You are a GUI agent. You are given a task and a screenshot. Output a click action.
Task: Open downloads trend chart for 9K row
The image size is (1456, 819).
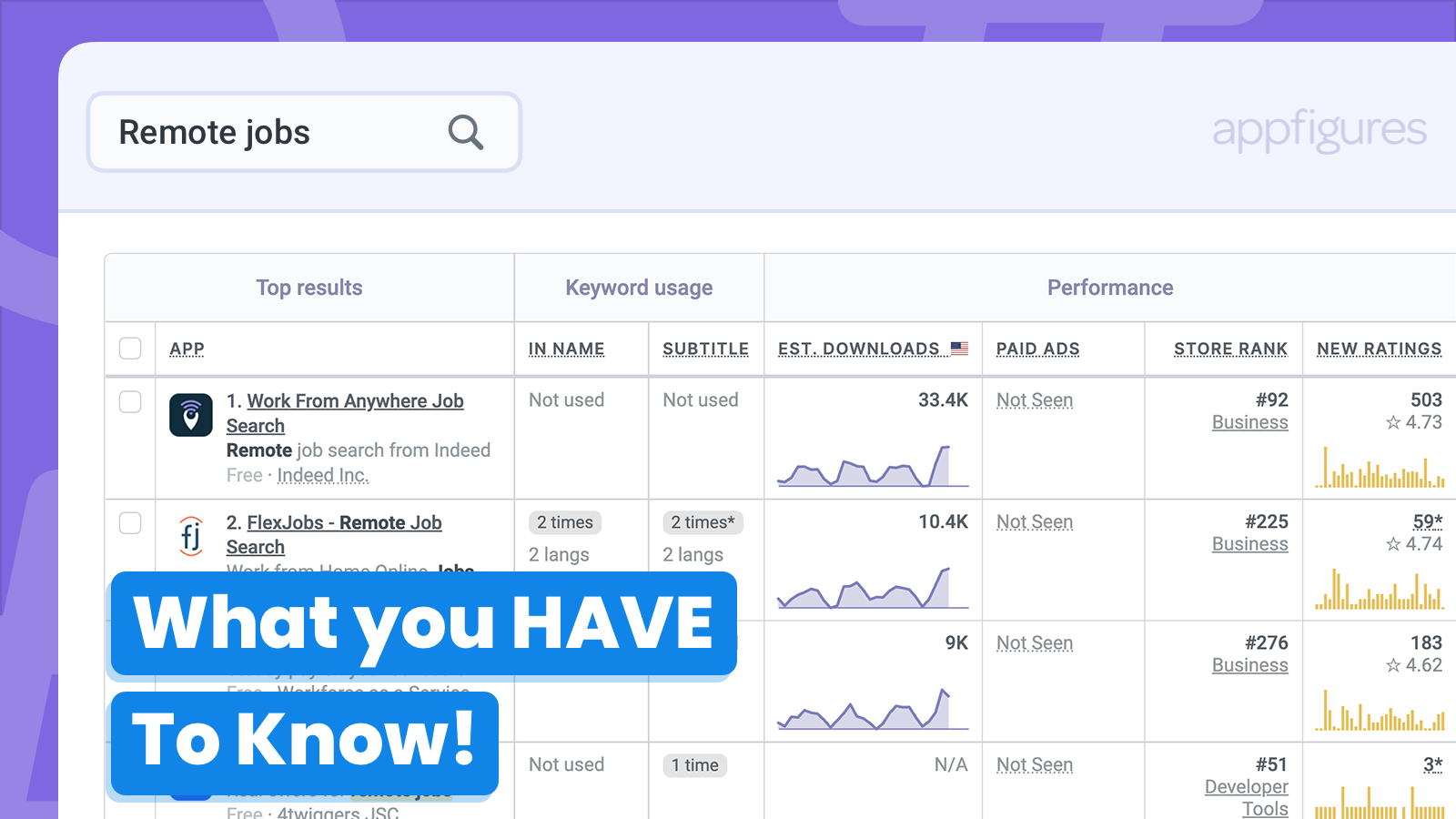[x=873, y=708]
